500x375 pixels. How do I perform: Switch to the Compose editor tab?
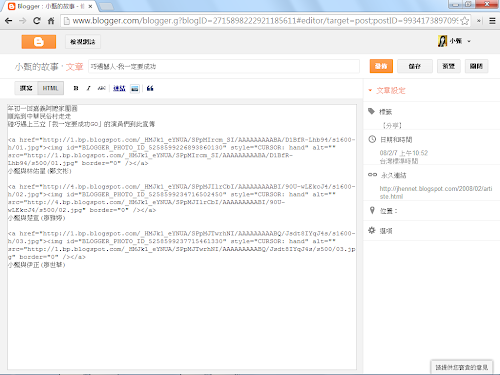[x=26, y=88]
